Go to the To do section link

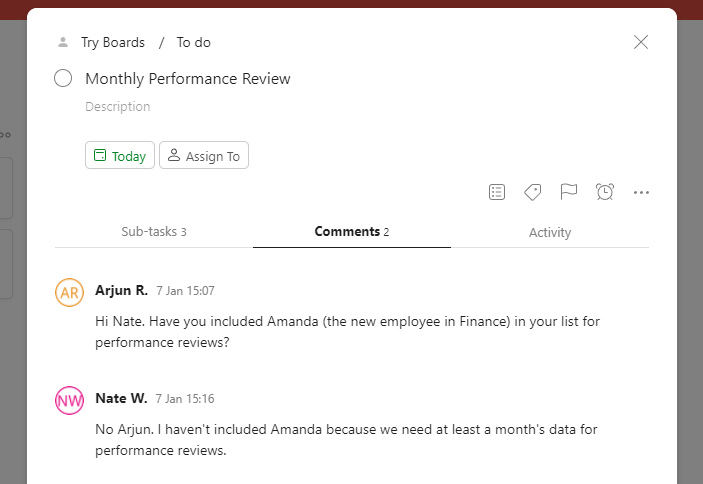click(194, 42)
